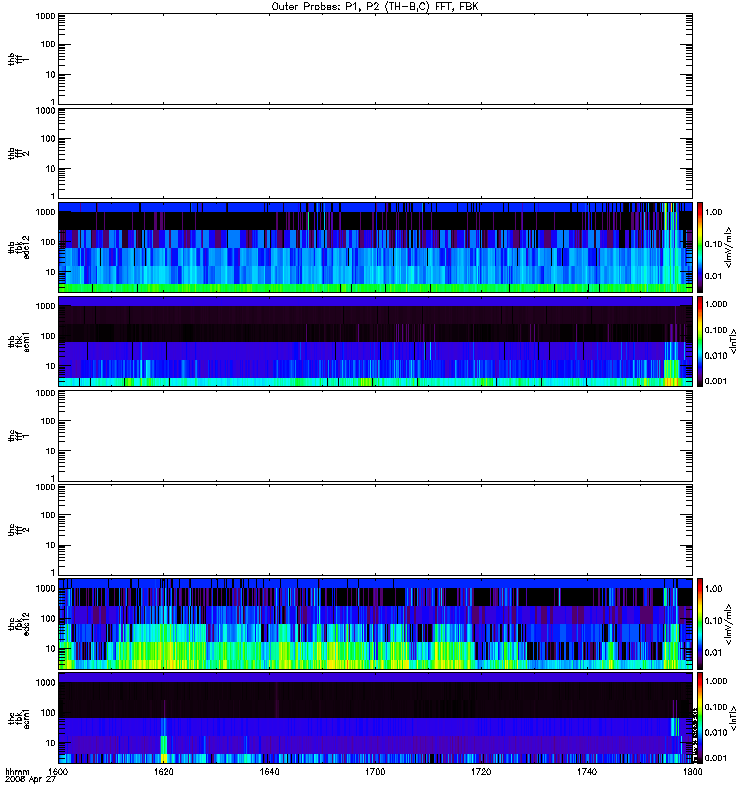Click the empty thb fff 2 plot panel
This screenshot has height=800, width=750.
click(x=375, y=153)
